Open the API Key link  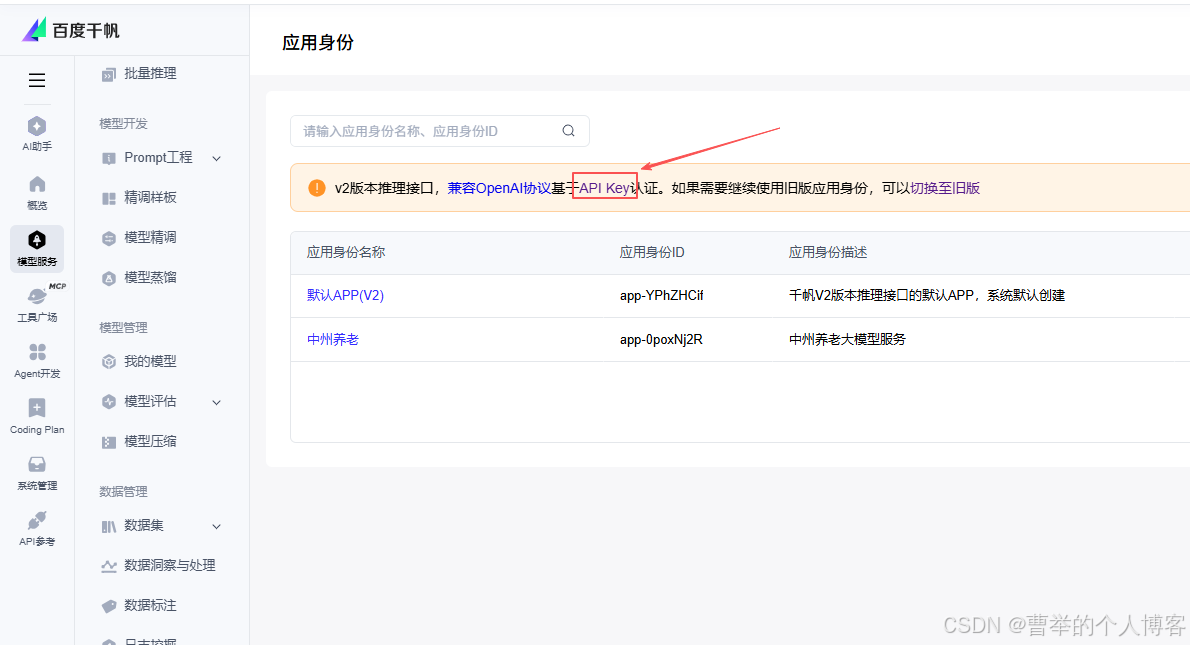tap(604, 187)
